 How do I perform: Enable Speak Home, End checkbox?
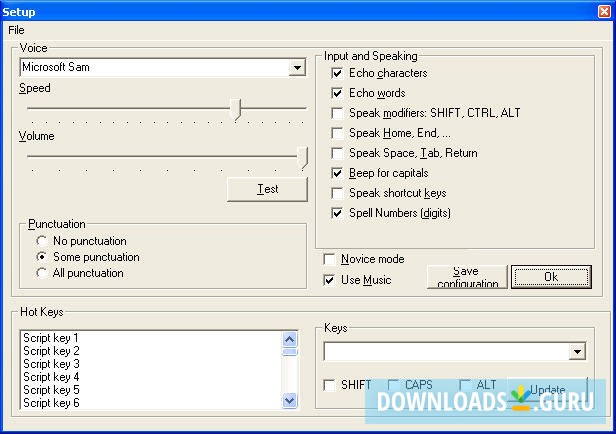click(x=337, y=133)
